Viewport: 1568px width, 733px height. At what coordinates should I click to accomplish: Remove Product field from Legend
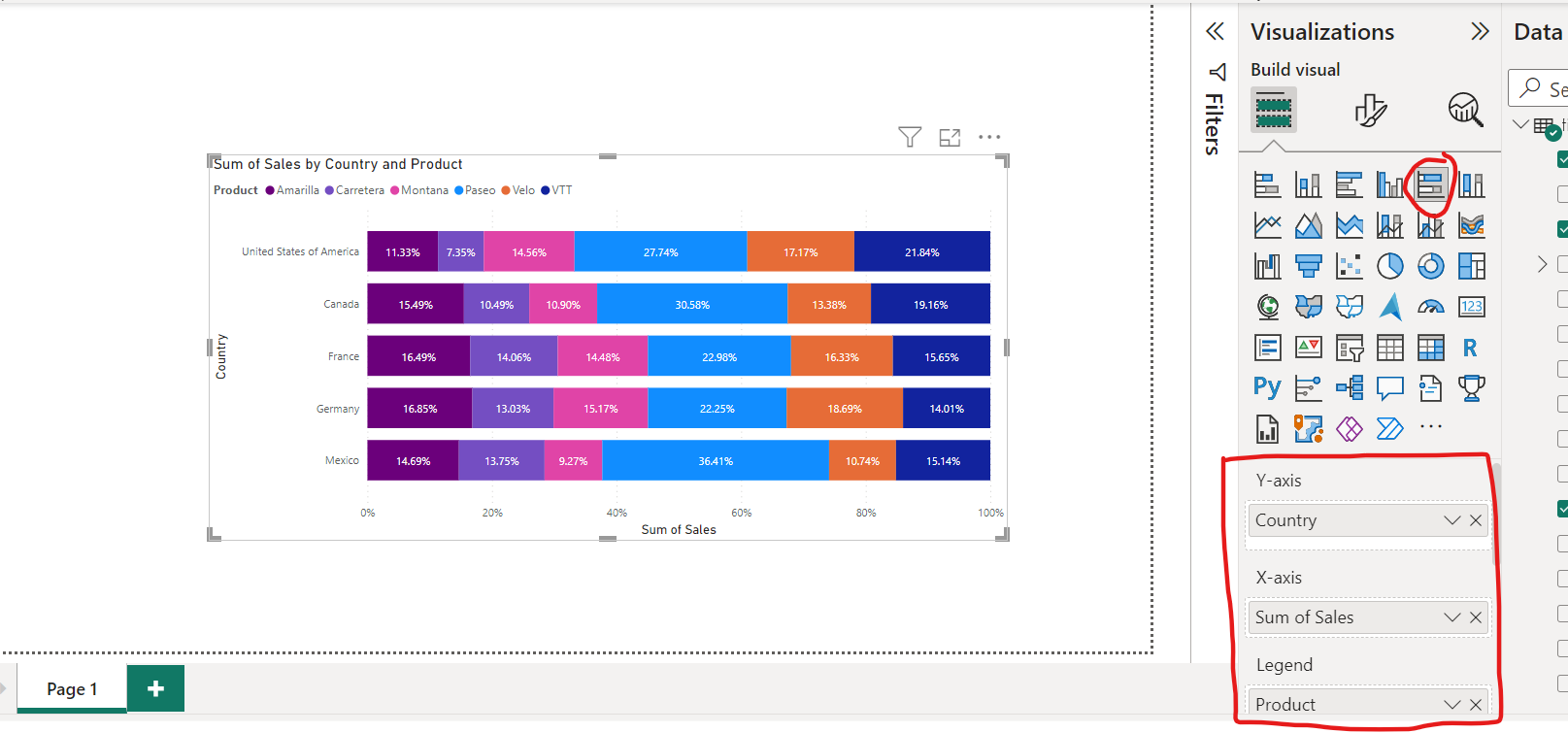tap(1476, 705)
